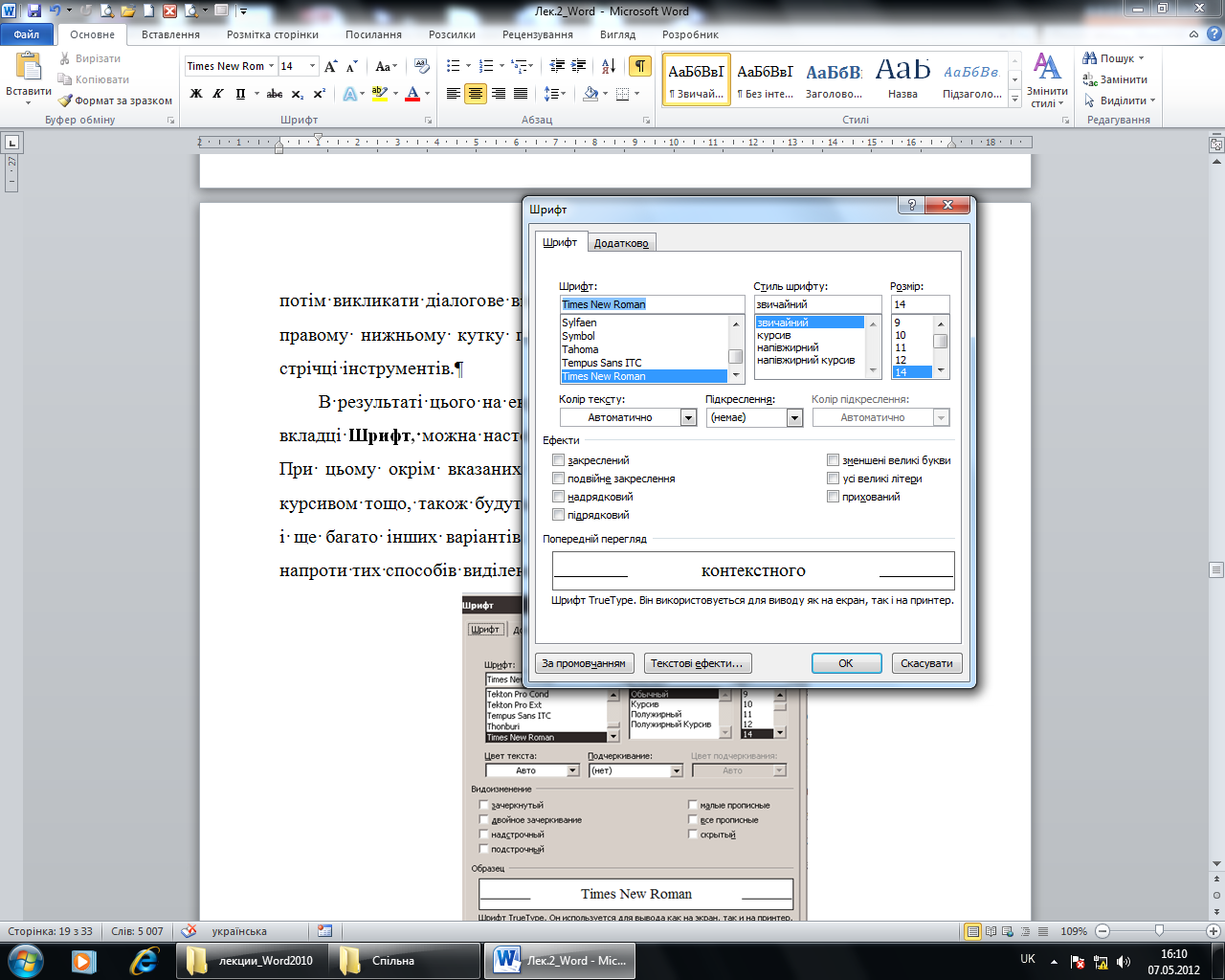Image resolution: width=1225 pixels, height=980 pixels.
Task: Open Change Case (Aa) dropdown
Action: pyautogui.click(x=385, y=66)
